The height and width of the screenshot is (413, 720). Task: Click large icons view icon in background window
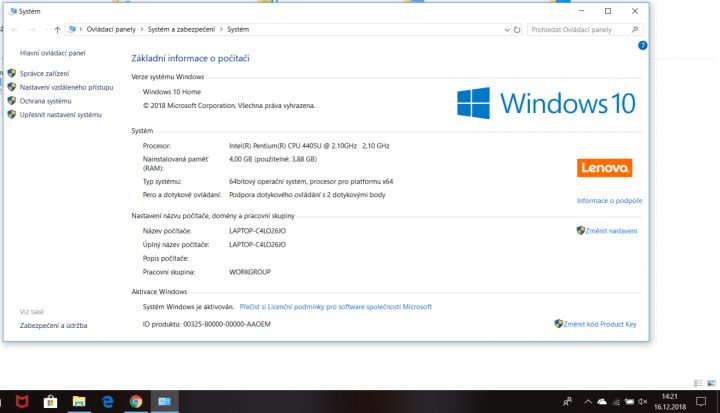[x=711, y=383]
